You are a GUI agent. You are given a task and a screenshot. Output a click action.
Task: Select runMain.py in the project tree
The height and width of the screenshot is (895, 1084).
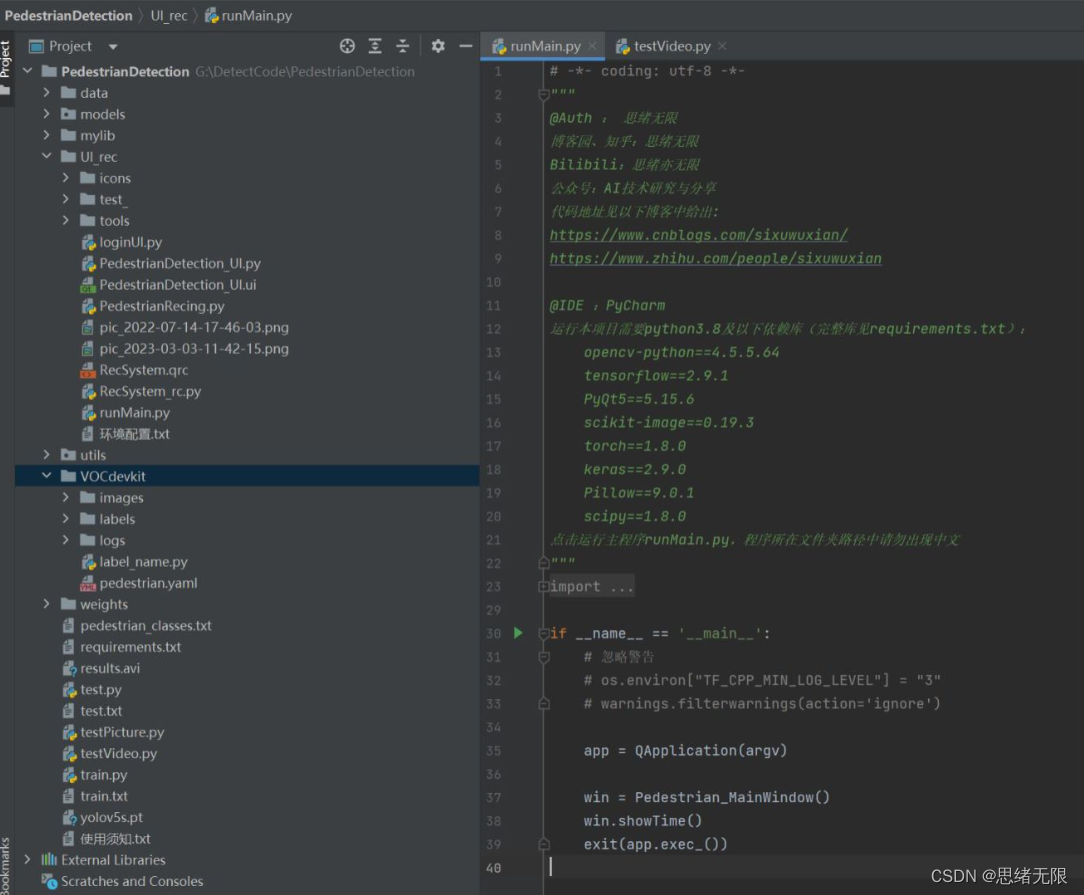pyautogui.click(x=134, y=413)
